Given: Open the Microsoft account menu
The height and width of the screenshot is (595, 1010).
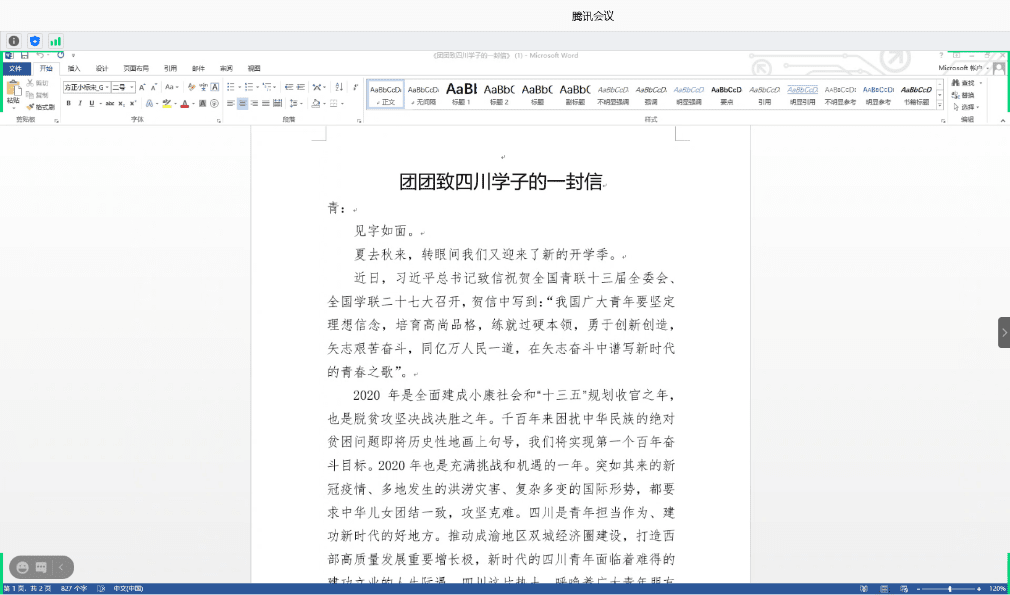Looking at the screenshot, I should pyautogui.click(x=964, y=68).
